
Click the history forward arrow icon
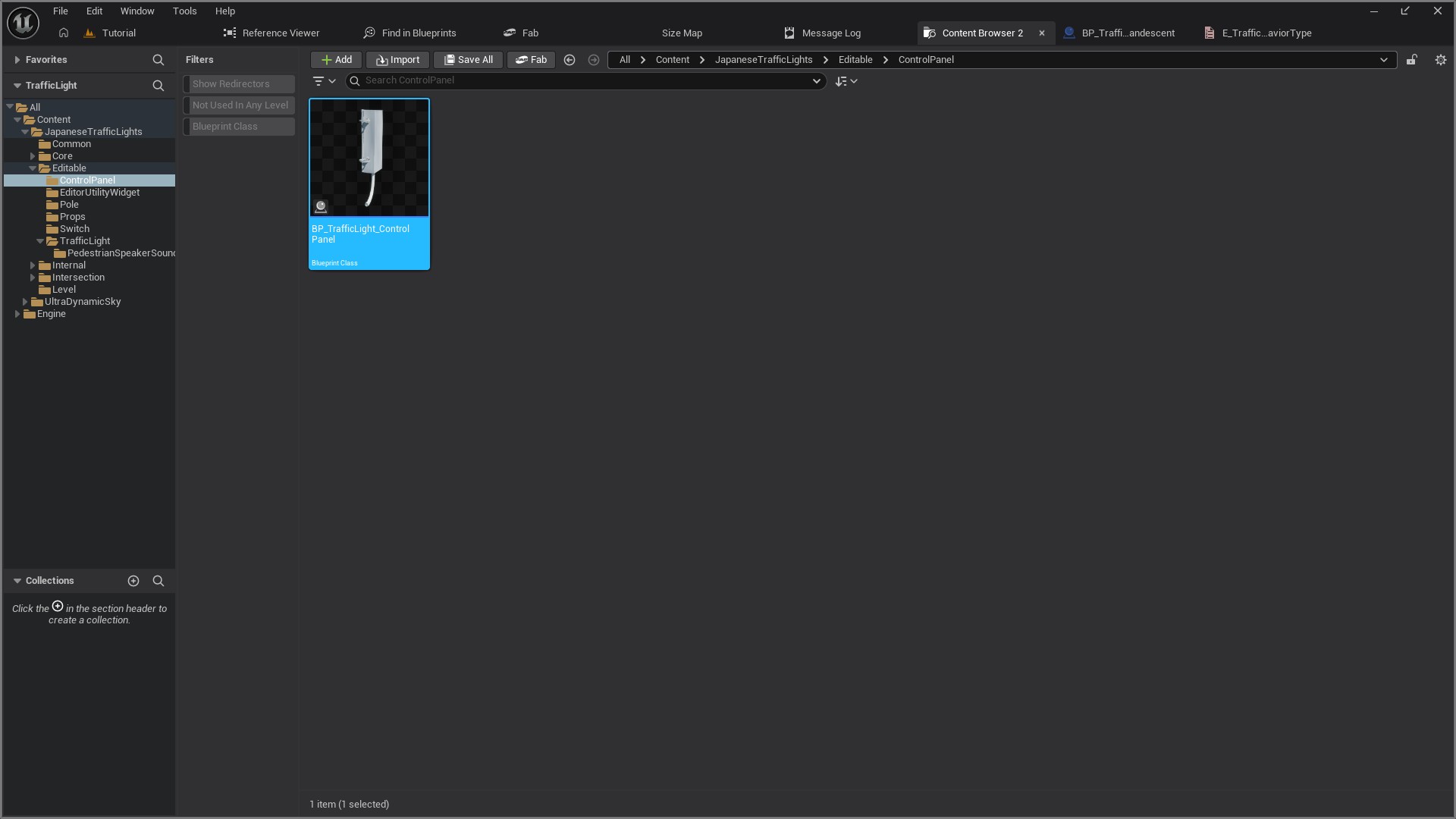594,60
